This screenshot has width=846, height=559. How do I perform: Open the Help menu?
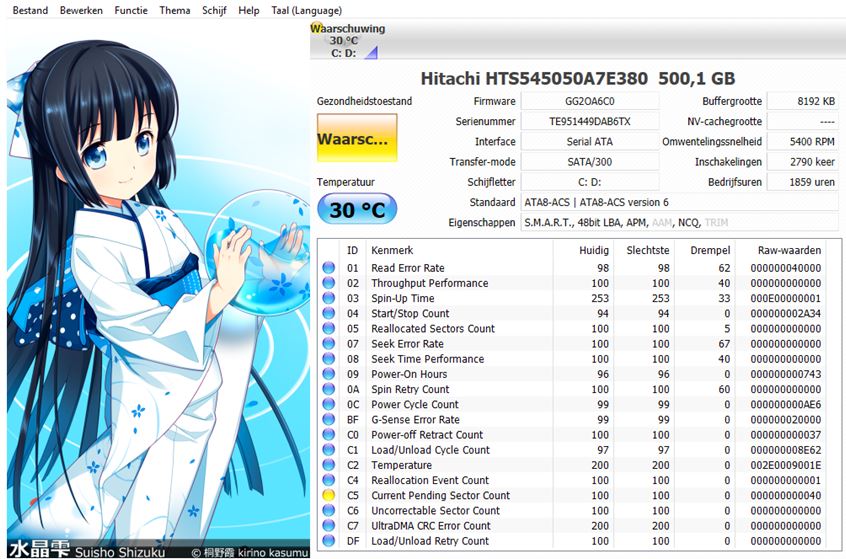click(249, 10)
